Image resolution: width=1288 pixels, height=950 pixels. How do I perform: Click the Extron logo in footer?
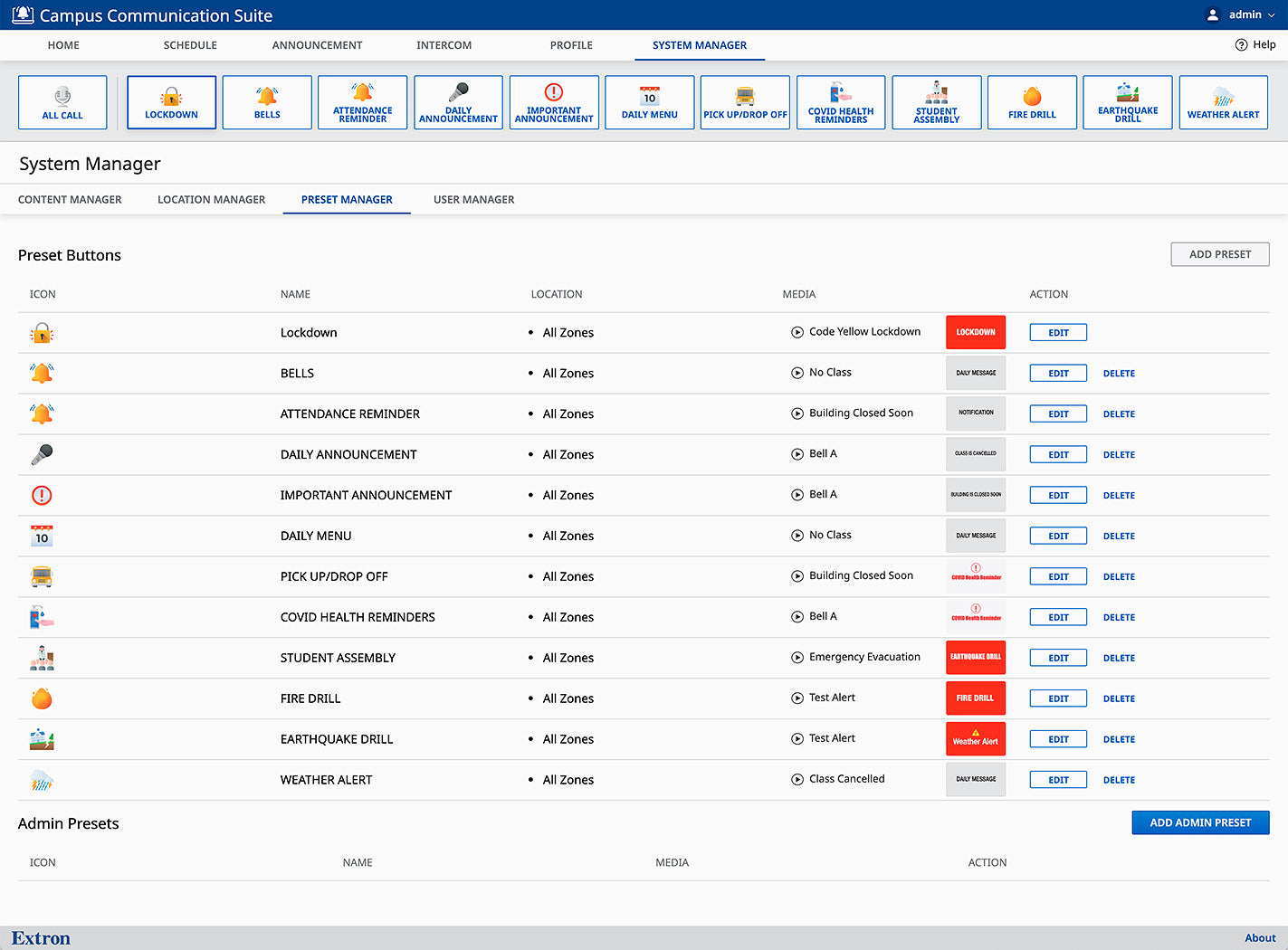click(x=41, y=938)
